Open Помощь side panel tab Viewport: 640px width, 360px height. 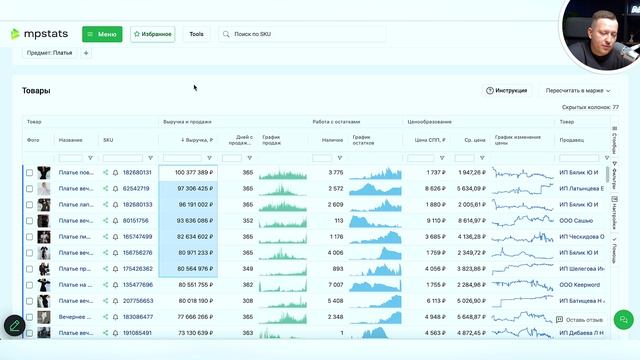(x=615, y=251)
